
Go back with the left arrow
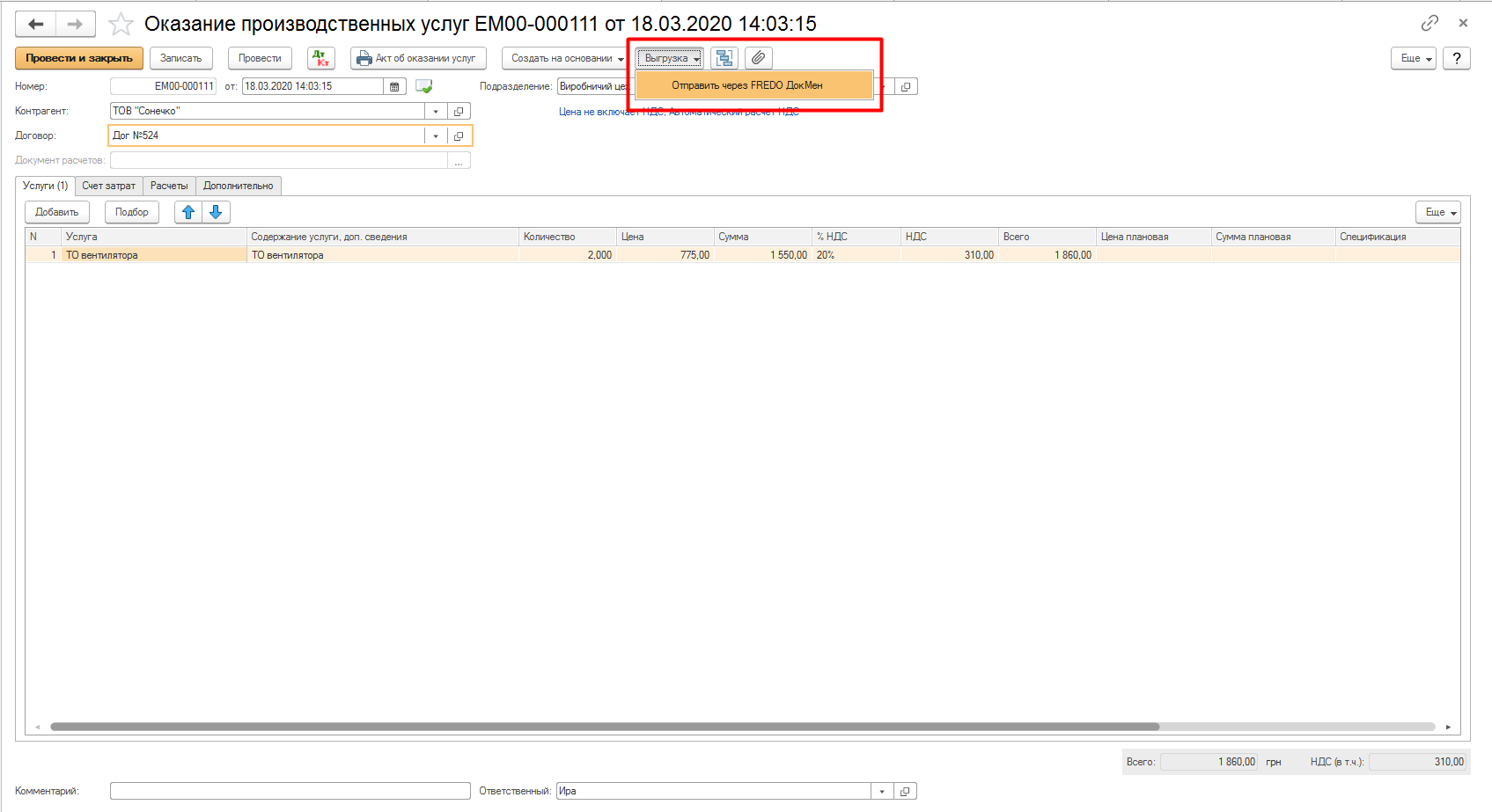[36, 24]
